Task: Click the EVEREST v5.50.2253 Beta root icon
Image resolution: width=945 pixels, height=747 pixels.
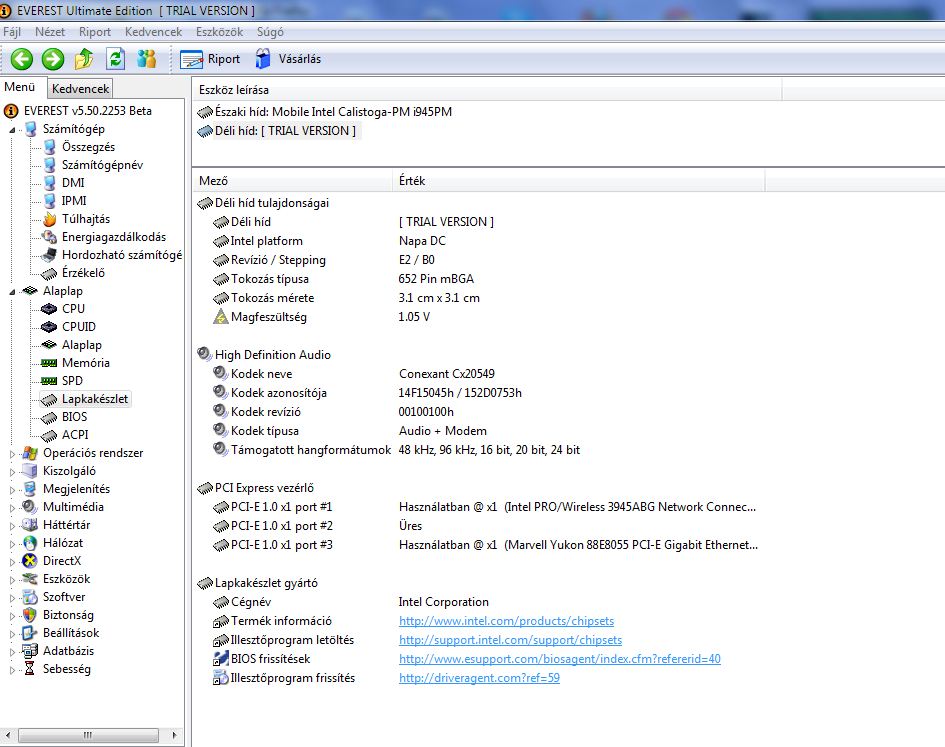Action: pyautogui.click(x=11, y=111)
